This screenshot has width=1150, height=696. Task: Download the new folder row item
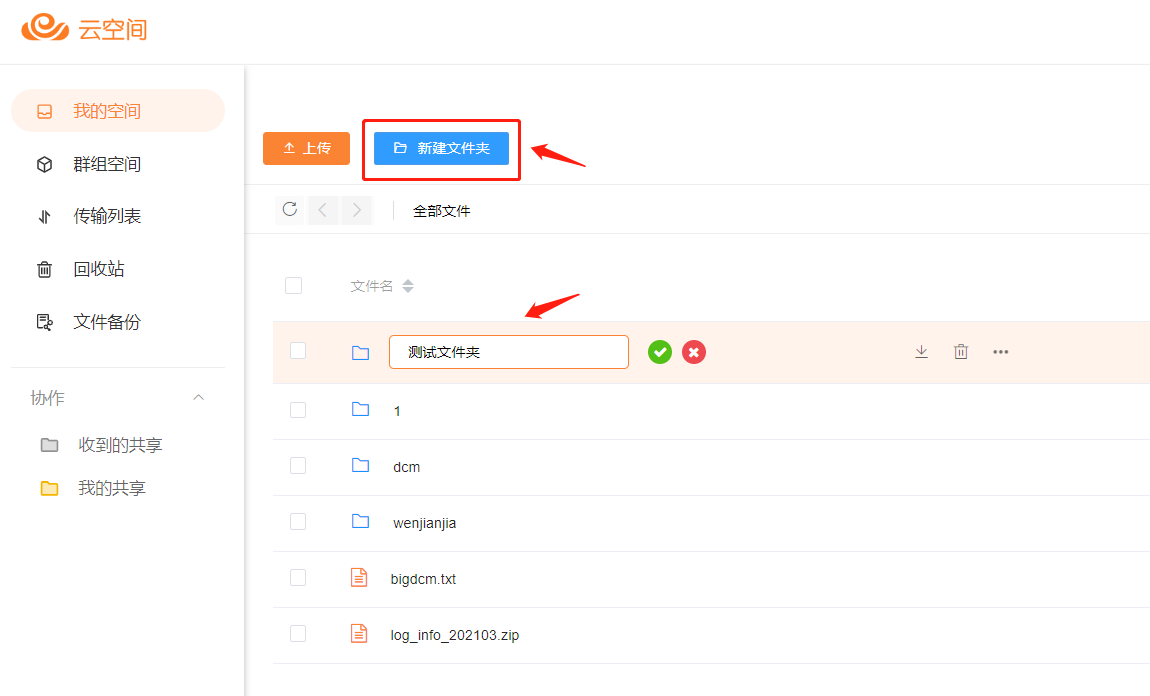coord(922,352)
